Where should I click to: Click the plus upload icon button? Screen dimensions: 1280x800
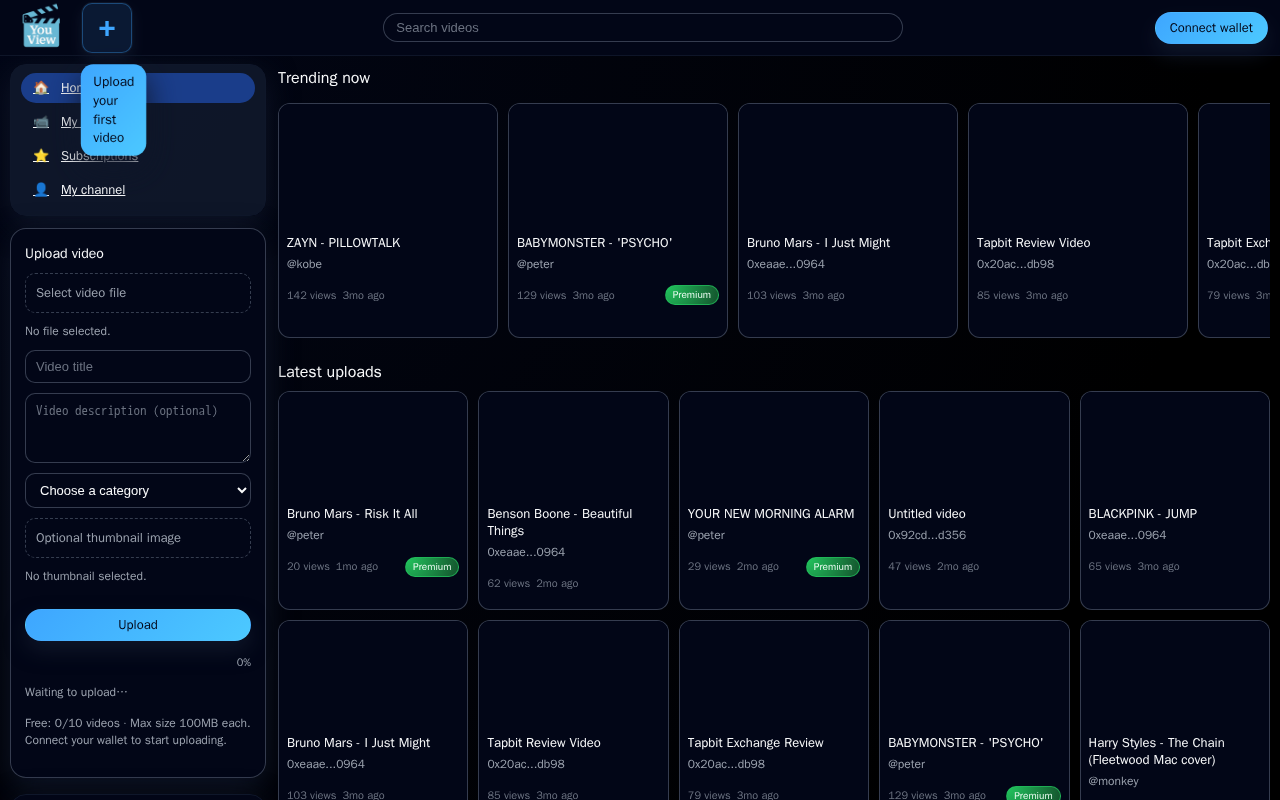pos(107,28)
